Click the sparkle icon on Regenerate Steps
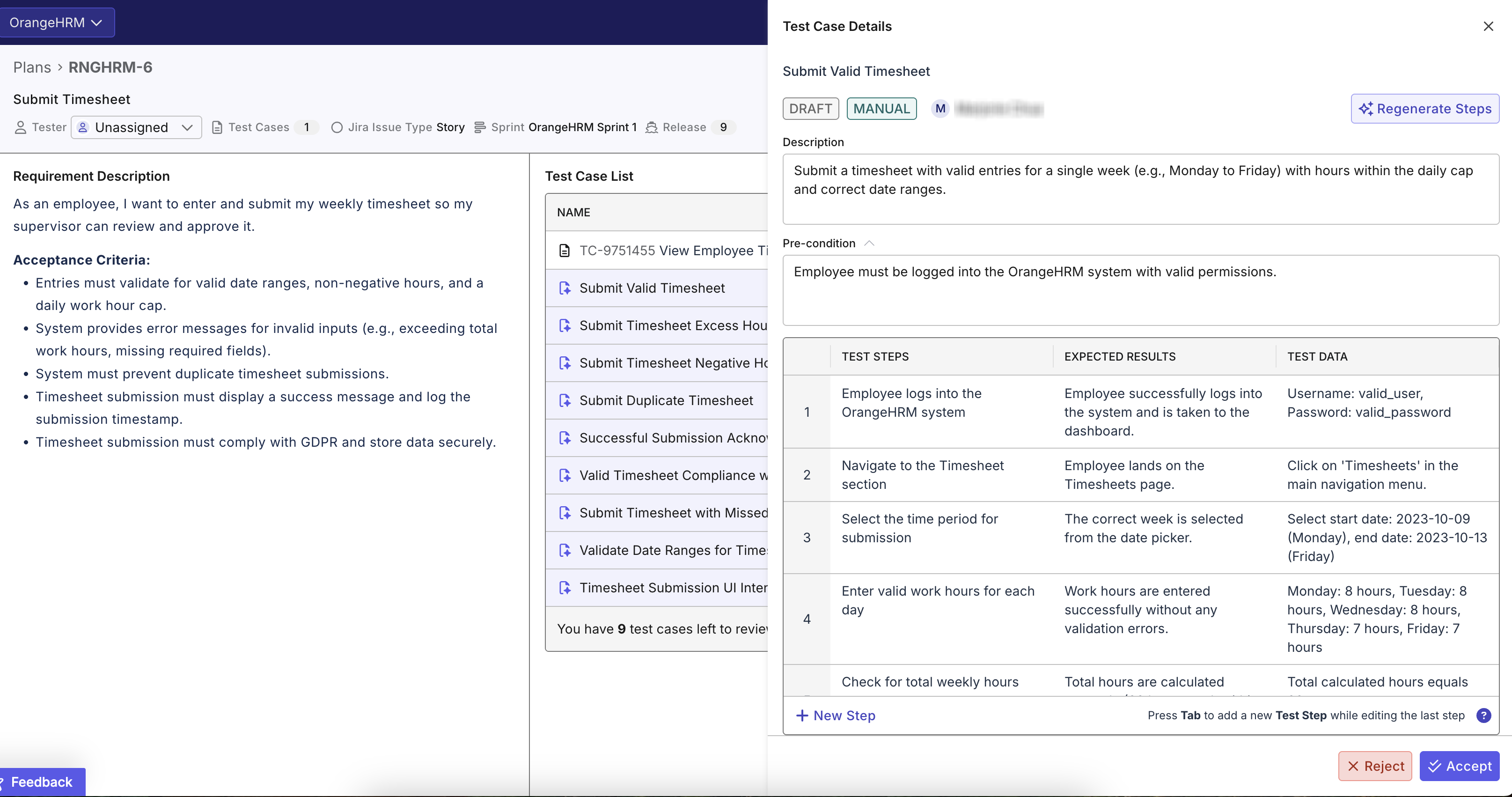Image resolution: width=1512 pixels, height=797 pixels. pyautogui.click(x=1367, y=109)
